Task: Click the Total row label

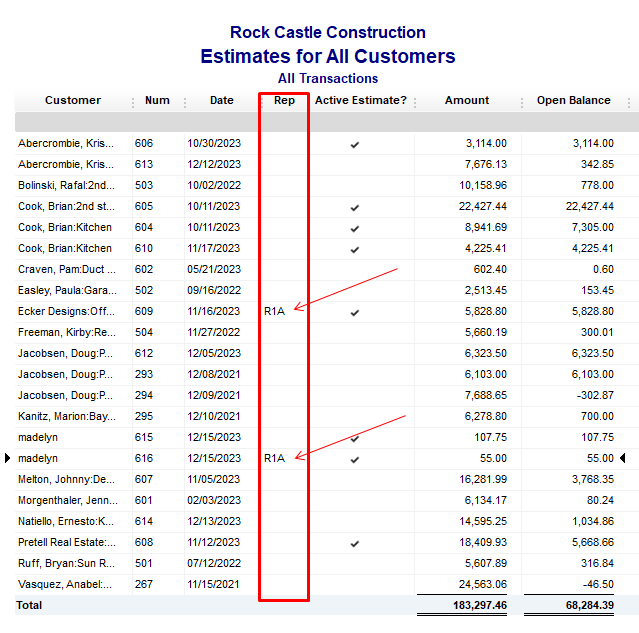Action: [x=29, y=605]
